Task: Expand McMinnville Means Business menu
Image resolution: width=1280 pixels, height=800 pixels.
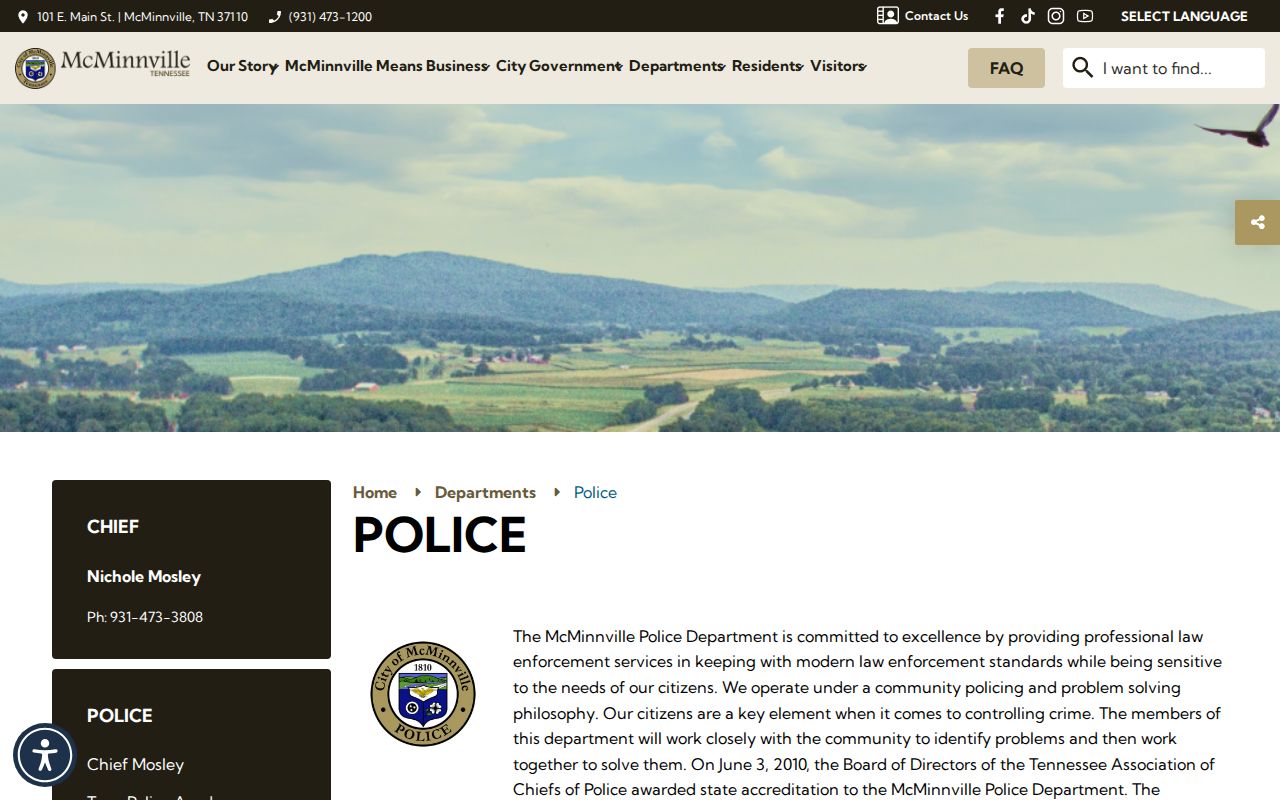Action: pos(387,66)
